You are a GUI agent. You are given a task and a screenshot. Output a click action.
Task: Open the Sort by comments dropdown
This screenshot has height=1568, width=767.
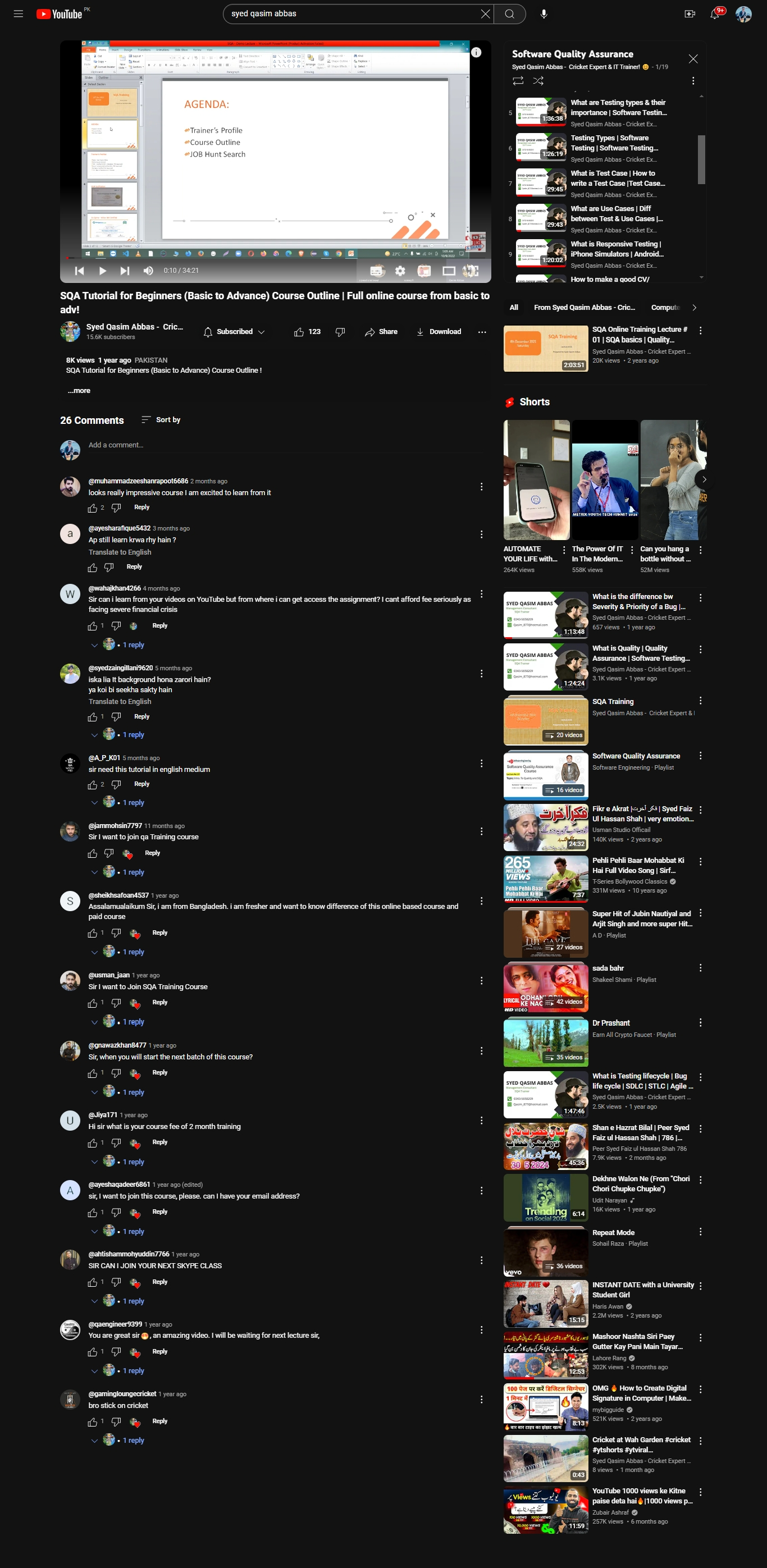point(161,419)
